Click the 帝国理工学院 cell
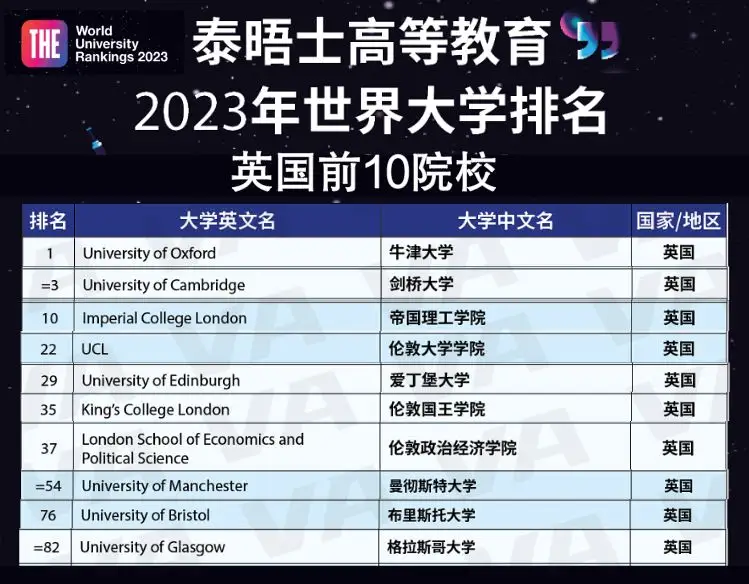This screenshot has width=749, height=584. (x=506, y=318)
